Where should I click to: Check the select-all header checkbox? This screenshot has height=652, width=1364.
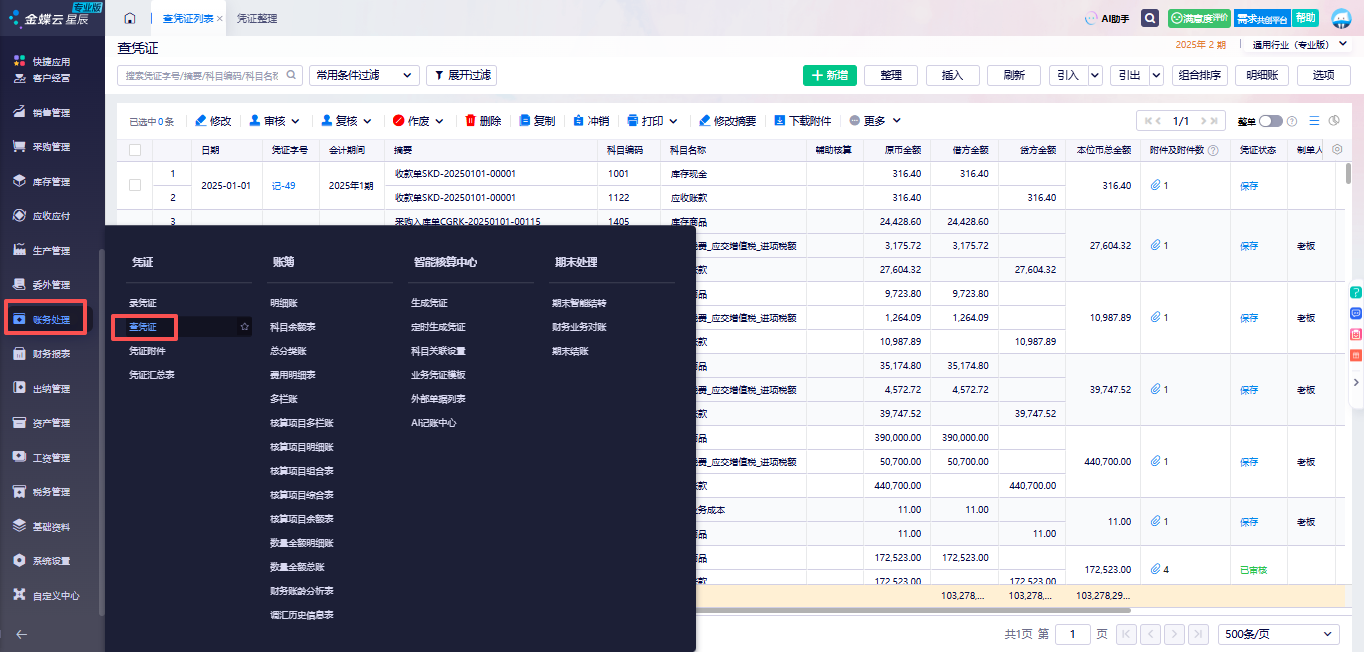pyautogui.click(x=135, y=150)
